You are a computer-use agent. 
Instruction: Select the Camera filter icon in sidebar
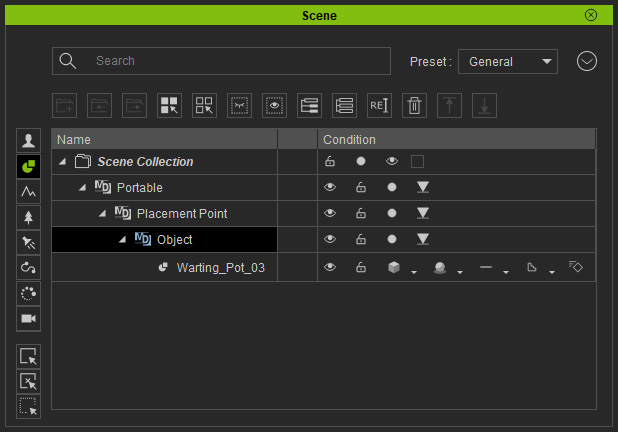click(x=28, y=318)
